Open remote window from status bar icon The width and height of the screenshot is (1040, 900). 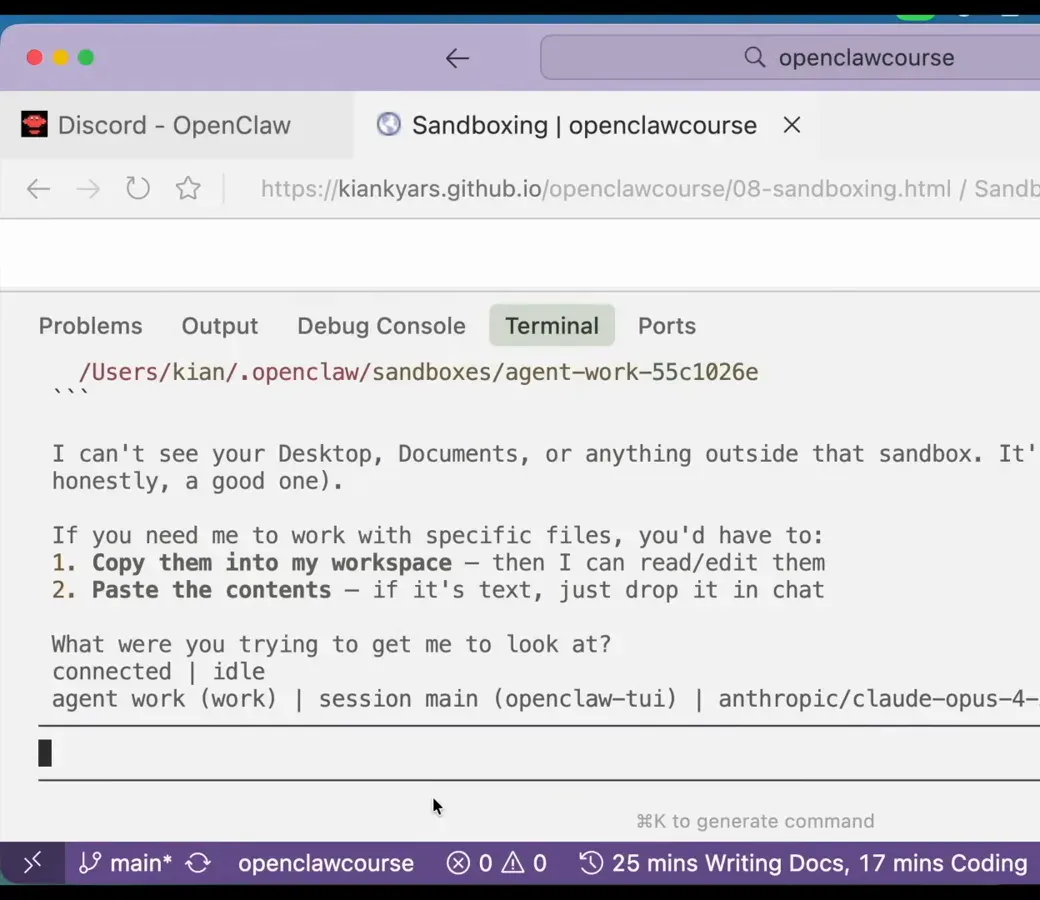coord(32,862)
